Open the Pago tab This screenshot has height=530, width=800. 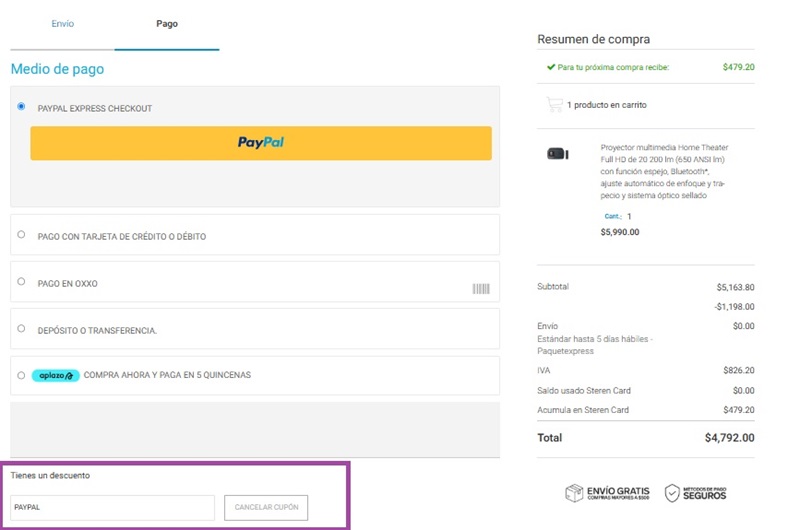coord(167,23)
